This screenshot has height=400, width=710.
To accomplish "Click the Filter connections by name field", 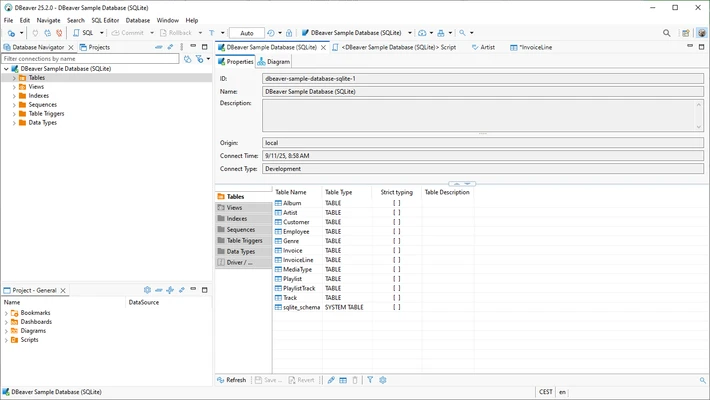I will click(x=90, y=59).
